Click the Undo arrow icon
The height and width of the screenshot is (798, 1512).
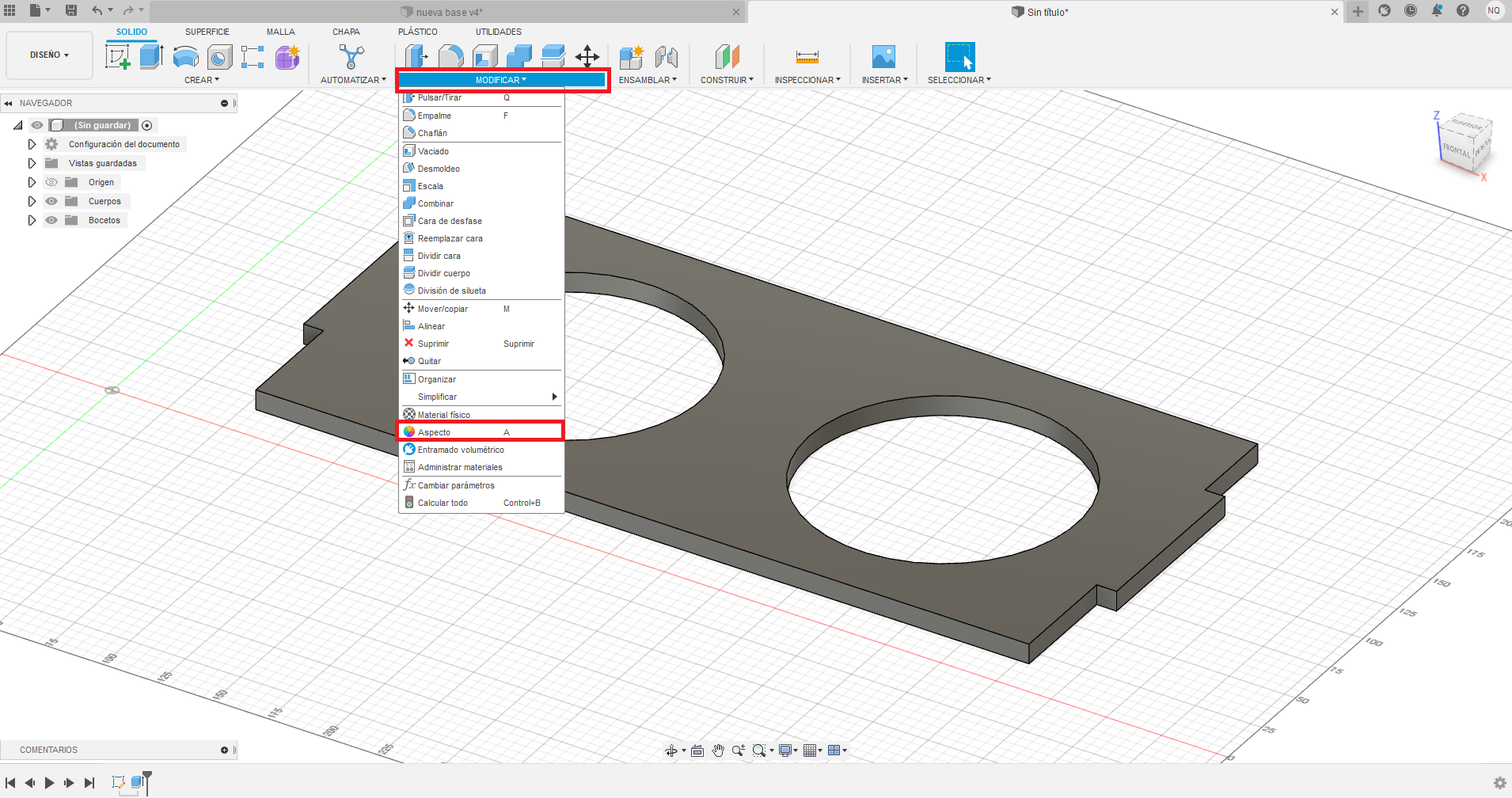tap(97, 10)
